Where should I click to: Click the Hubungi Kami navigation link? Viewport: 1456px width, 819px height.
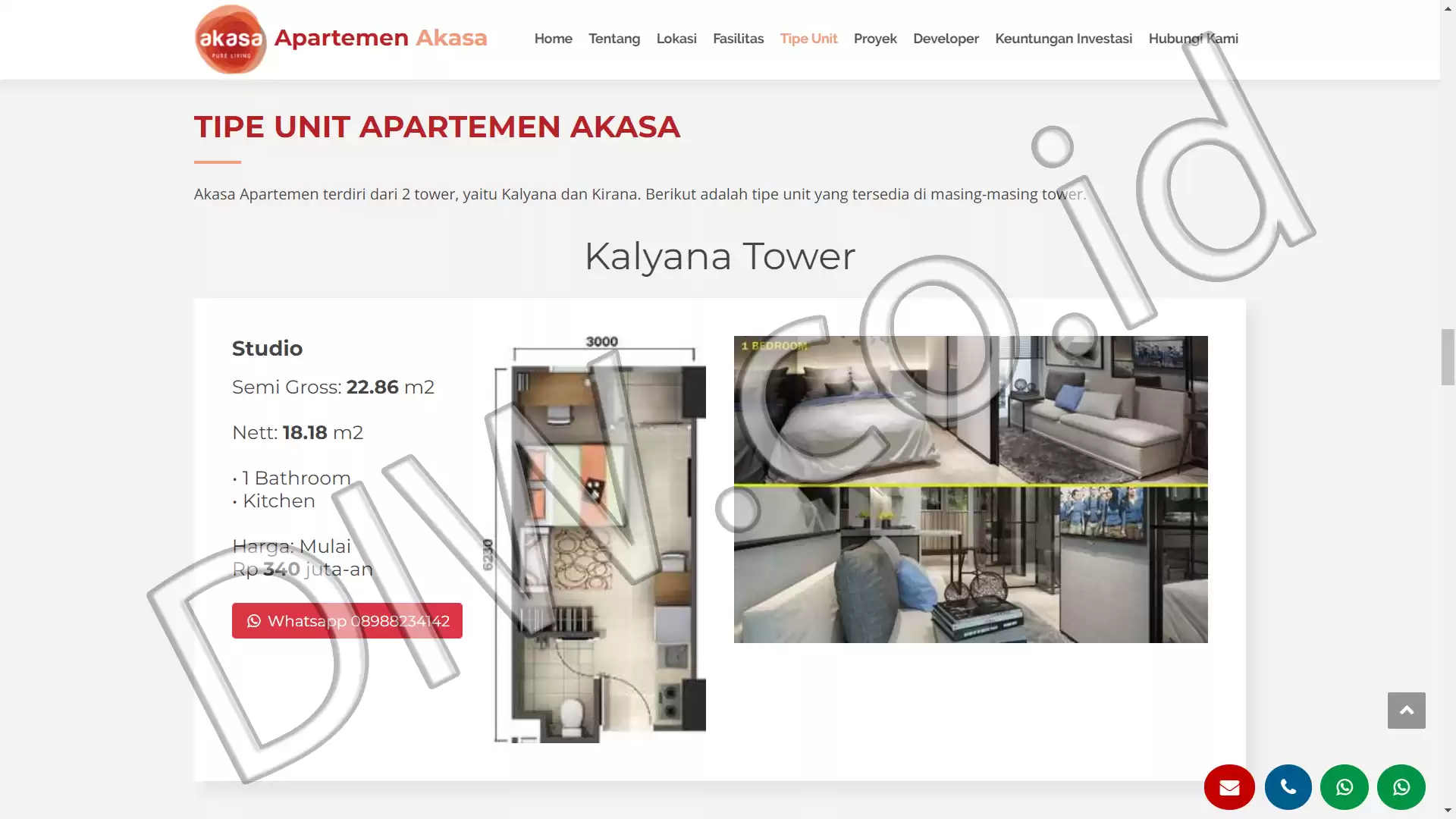pyautogui.click(x=1193, y=39)
